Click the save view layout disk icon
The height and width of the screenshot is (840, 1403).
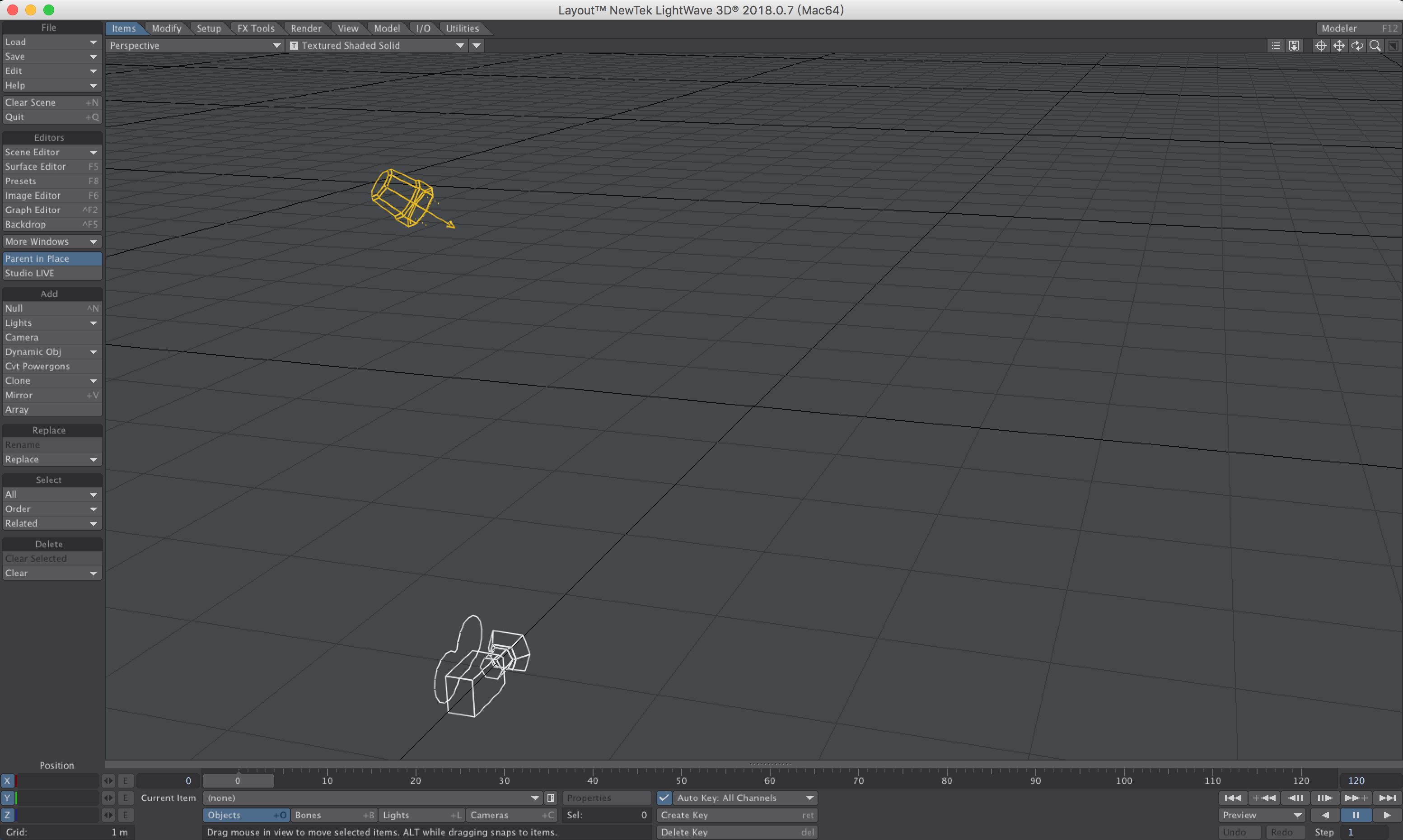point(1294,46)
